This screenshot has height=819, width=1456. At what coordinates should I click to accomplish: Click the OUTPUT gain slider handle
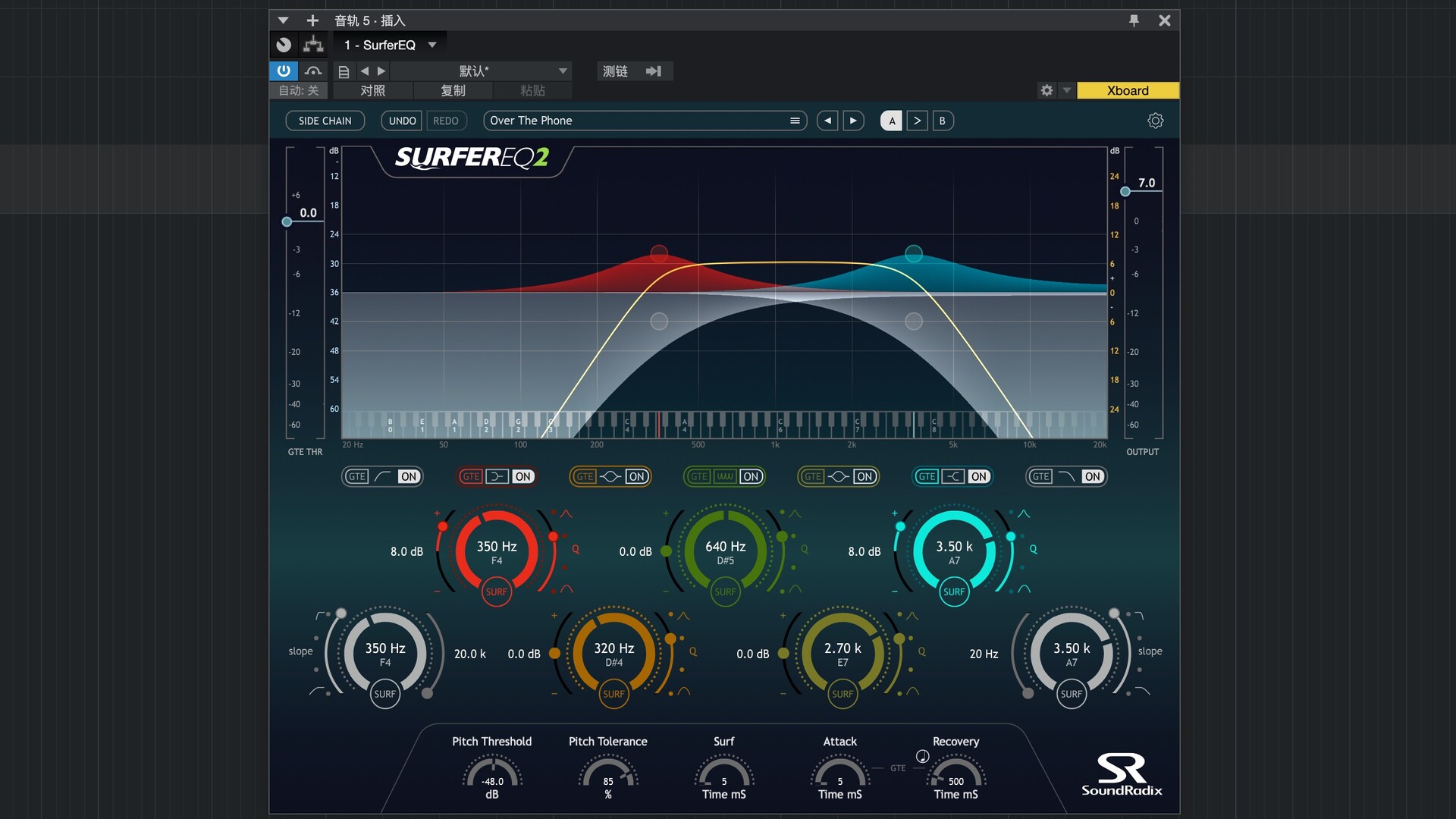pyautogui.click(x=1125, y=192)
